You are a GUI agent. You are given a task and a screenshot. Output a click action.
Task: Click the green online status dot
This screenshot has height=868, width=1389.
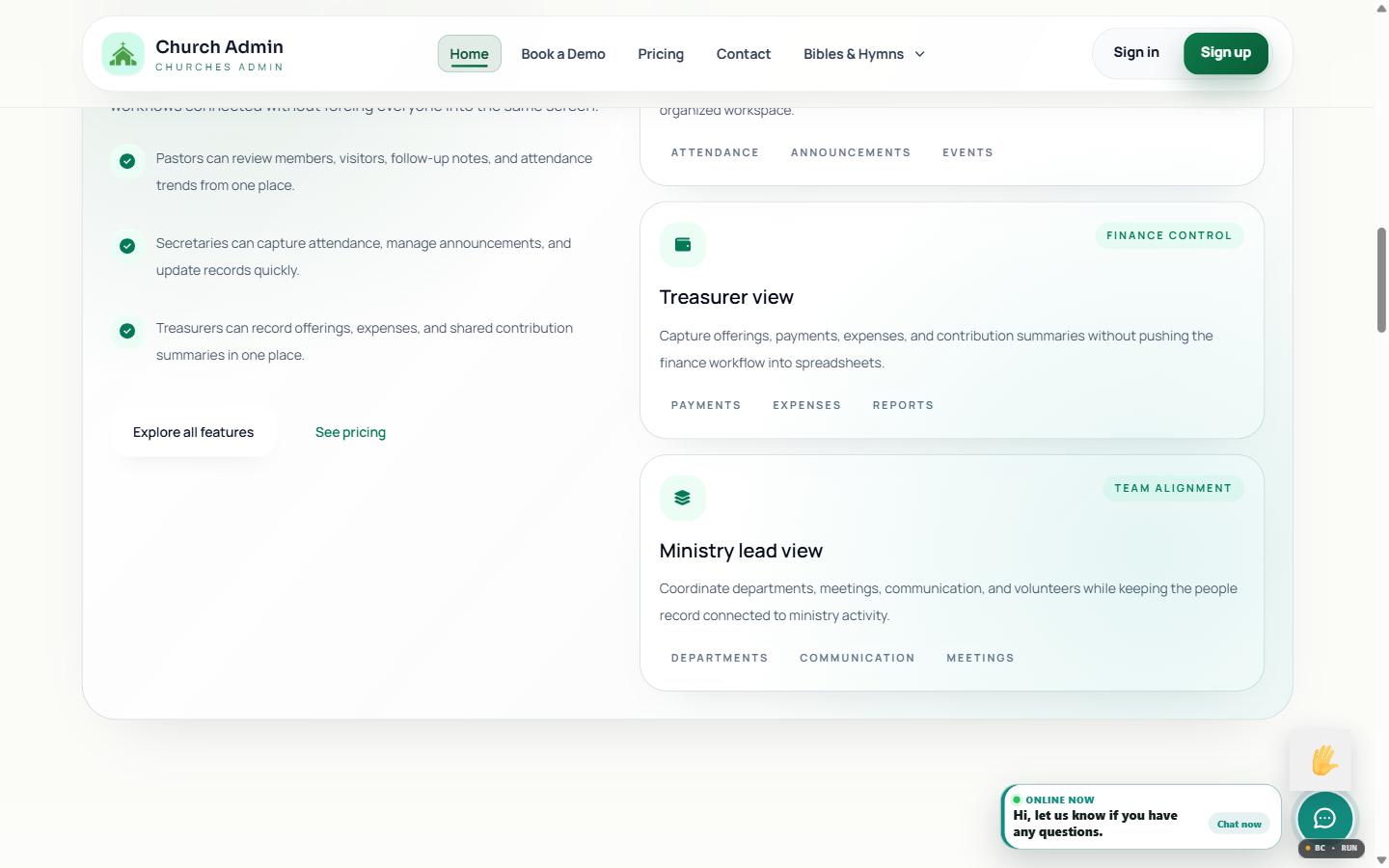point(1017,800)
